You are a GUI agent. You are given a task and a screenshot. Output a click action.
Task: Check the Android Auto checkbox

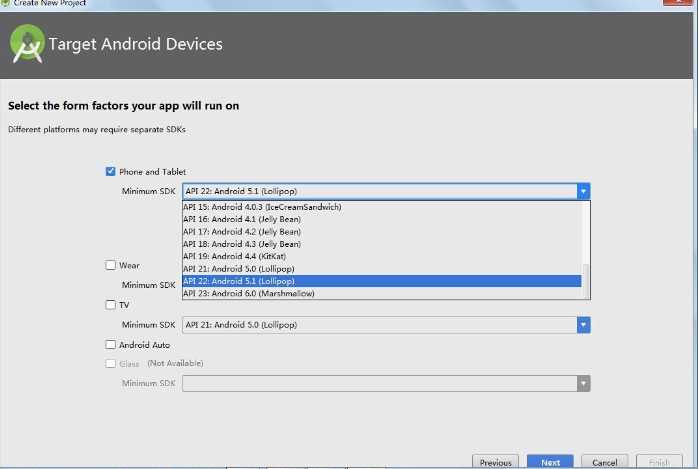(110, 344)
